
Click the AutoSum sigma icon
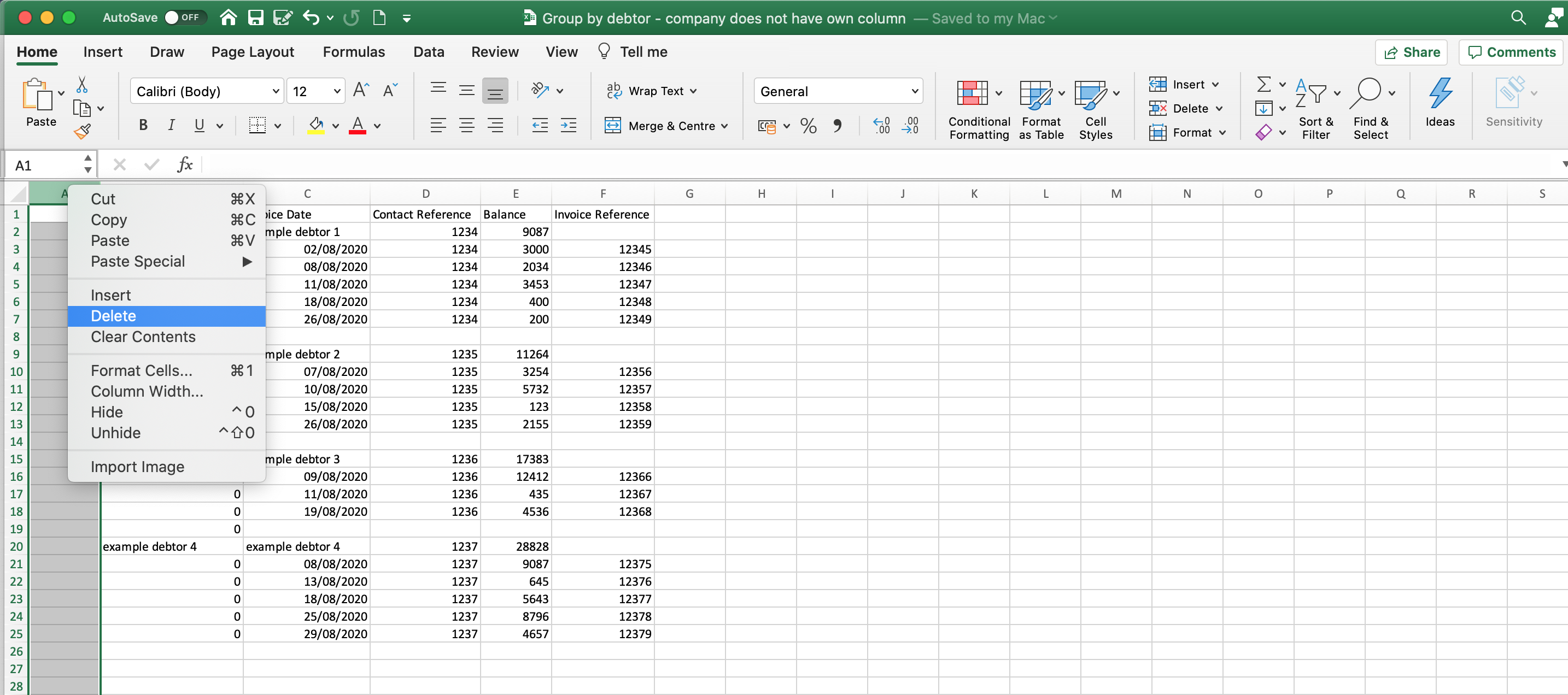tap(1263, 84)
